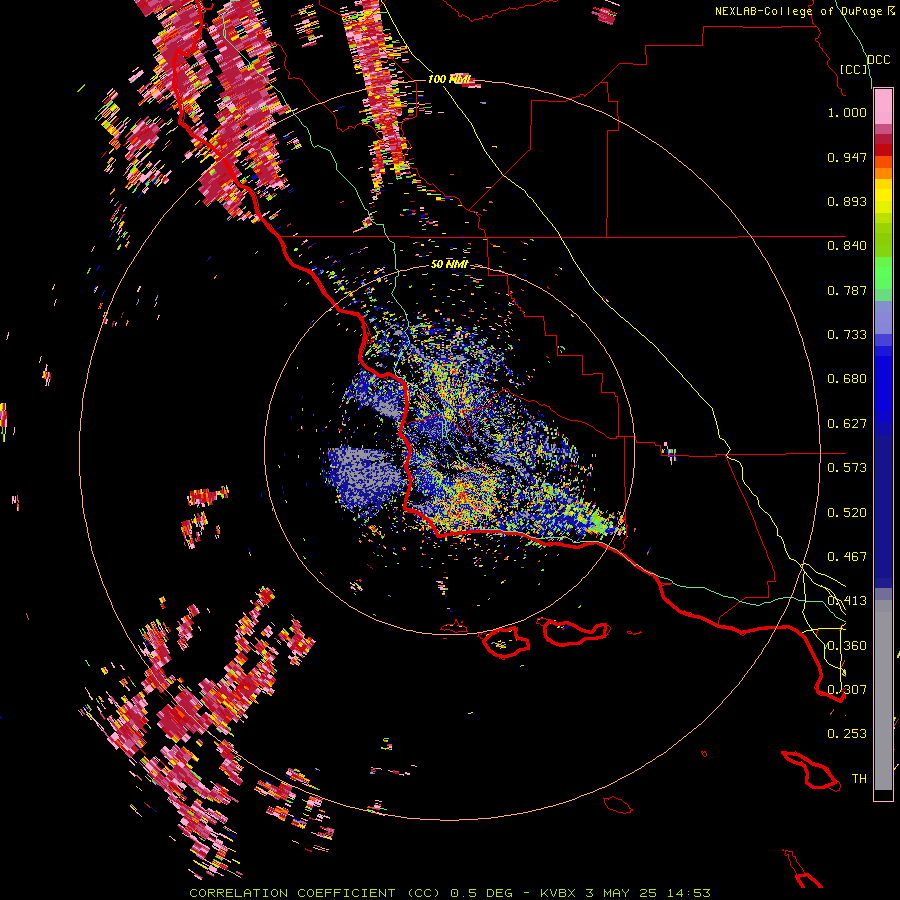This screenshot has width=900, height=900.
Task: Click the 0.573 color scale value
Action: click(847, 468)
